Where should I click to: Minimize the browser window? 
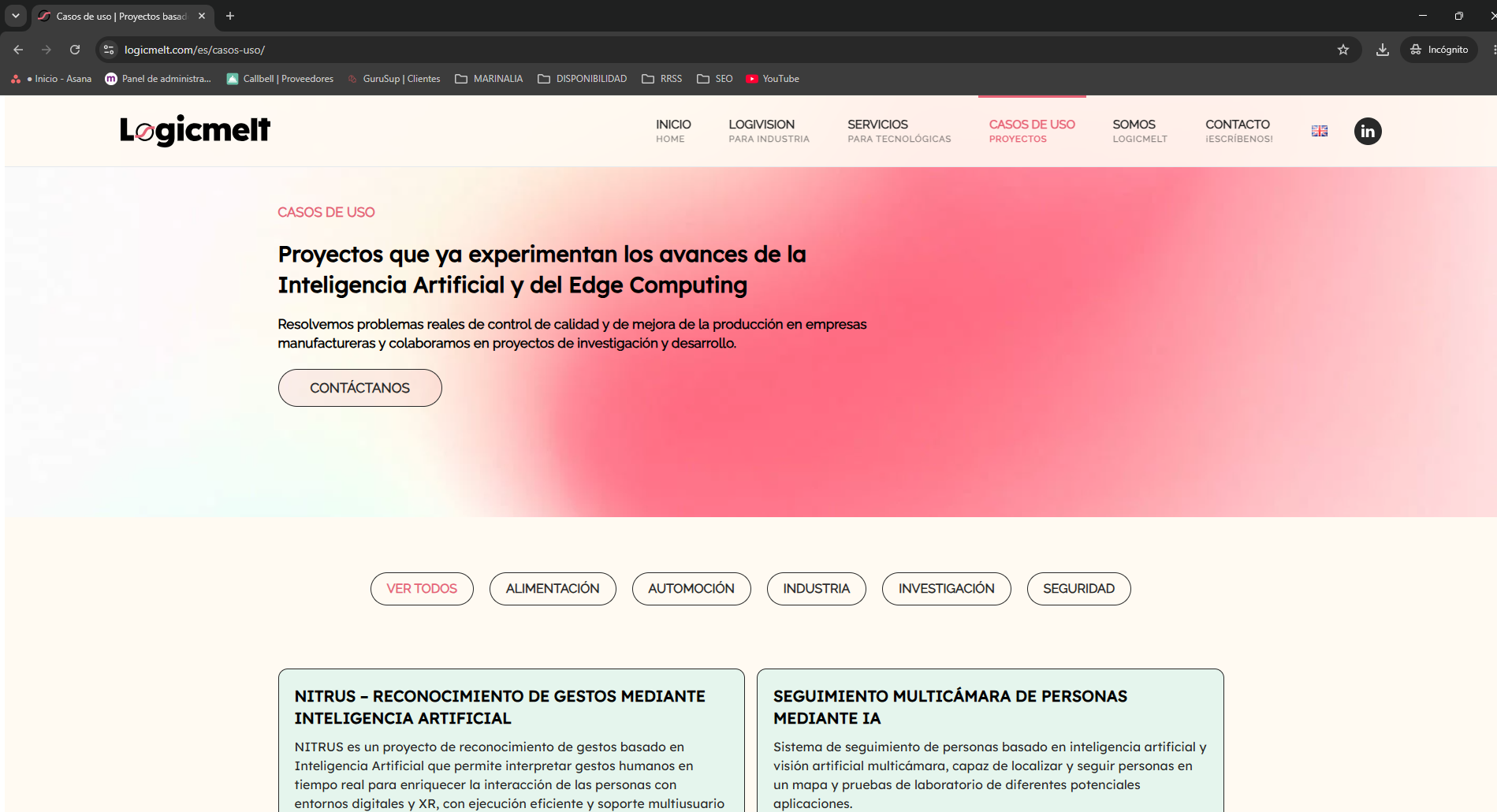[1423, 16]
